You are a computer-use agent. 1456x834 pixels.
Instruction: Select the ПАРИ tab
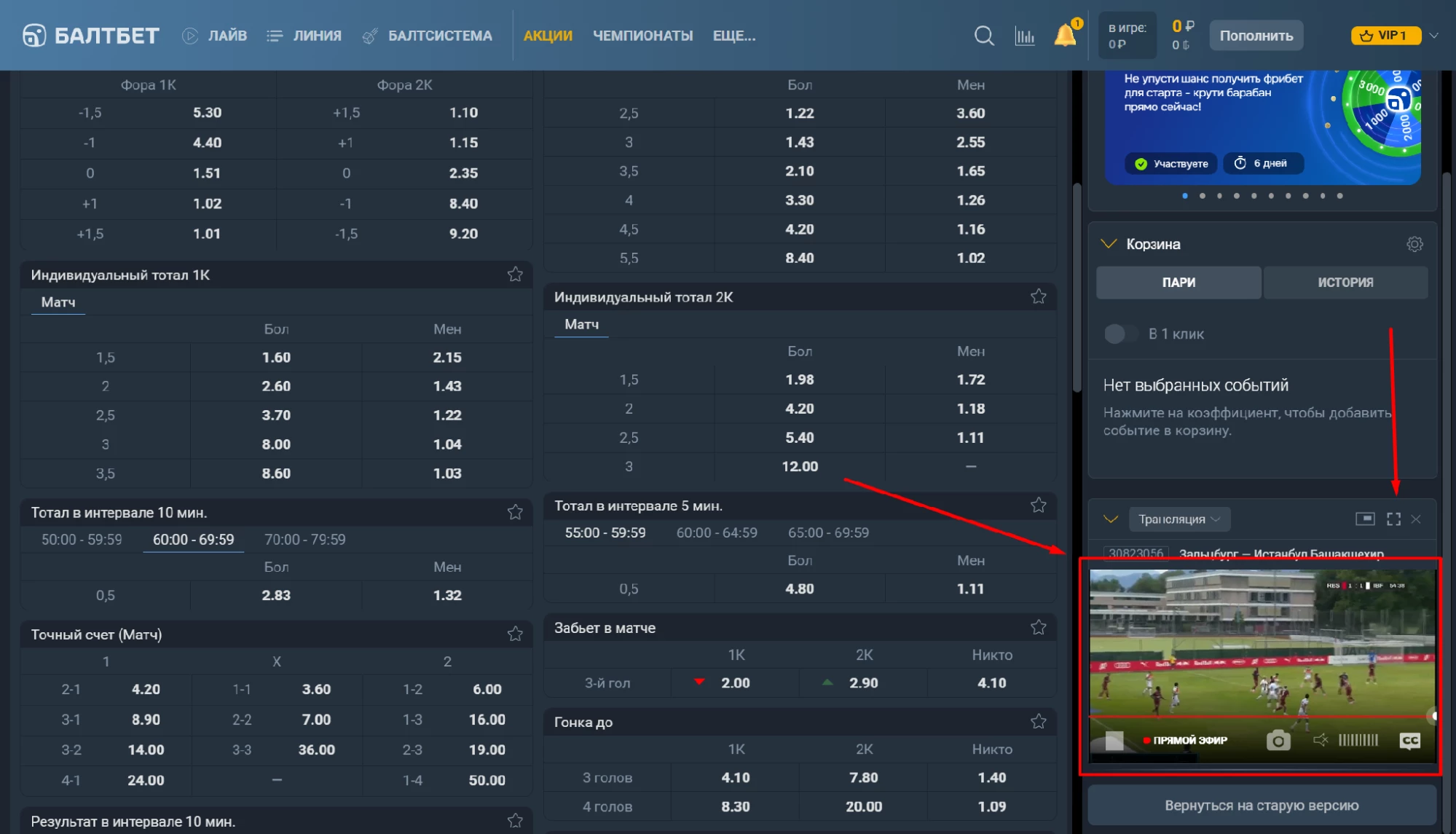[1178, 282]
